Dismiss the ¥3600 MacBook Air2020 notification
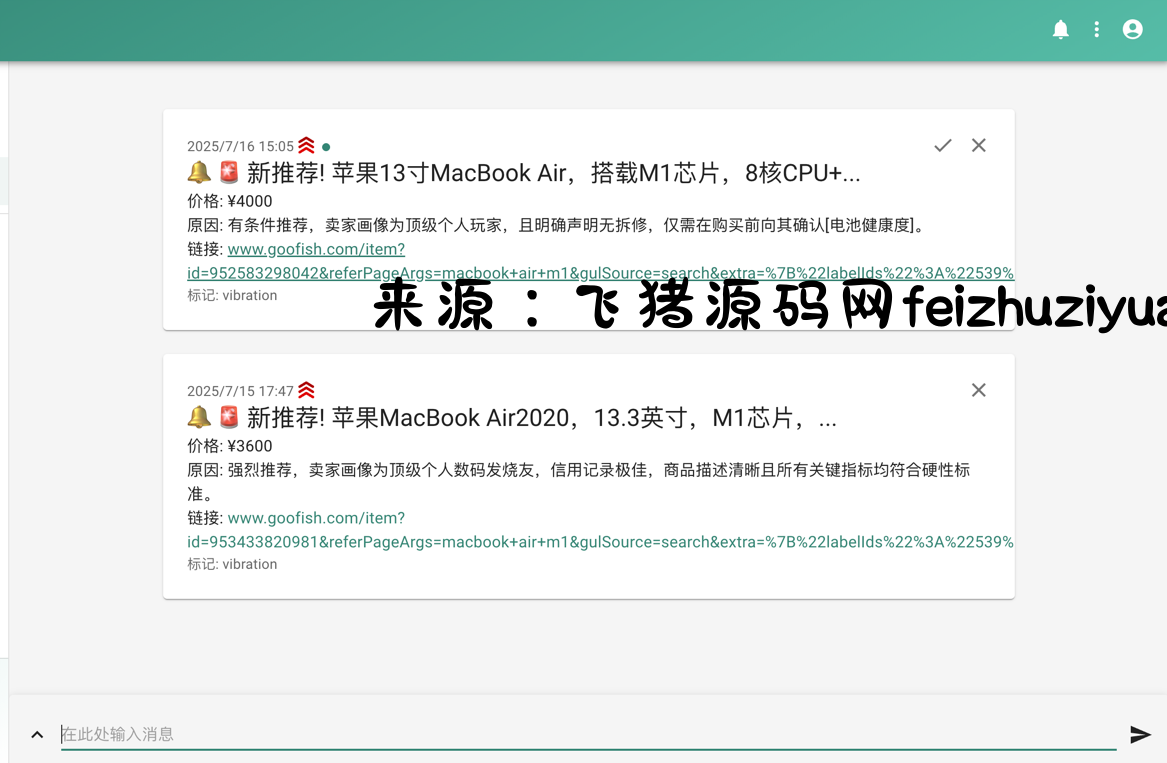Screen dimensions: 1167x763 pyautogui.click(x=979, y=390)
